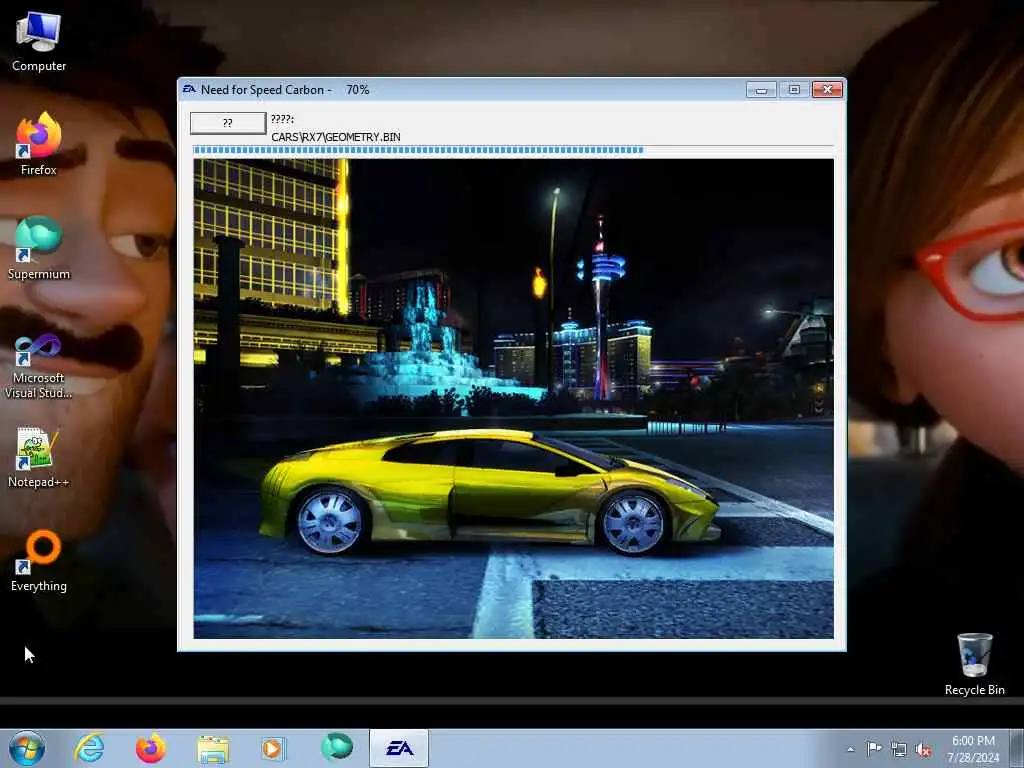
Task: Show hidden system tray icons
Action: click(x=850, y=749)
